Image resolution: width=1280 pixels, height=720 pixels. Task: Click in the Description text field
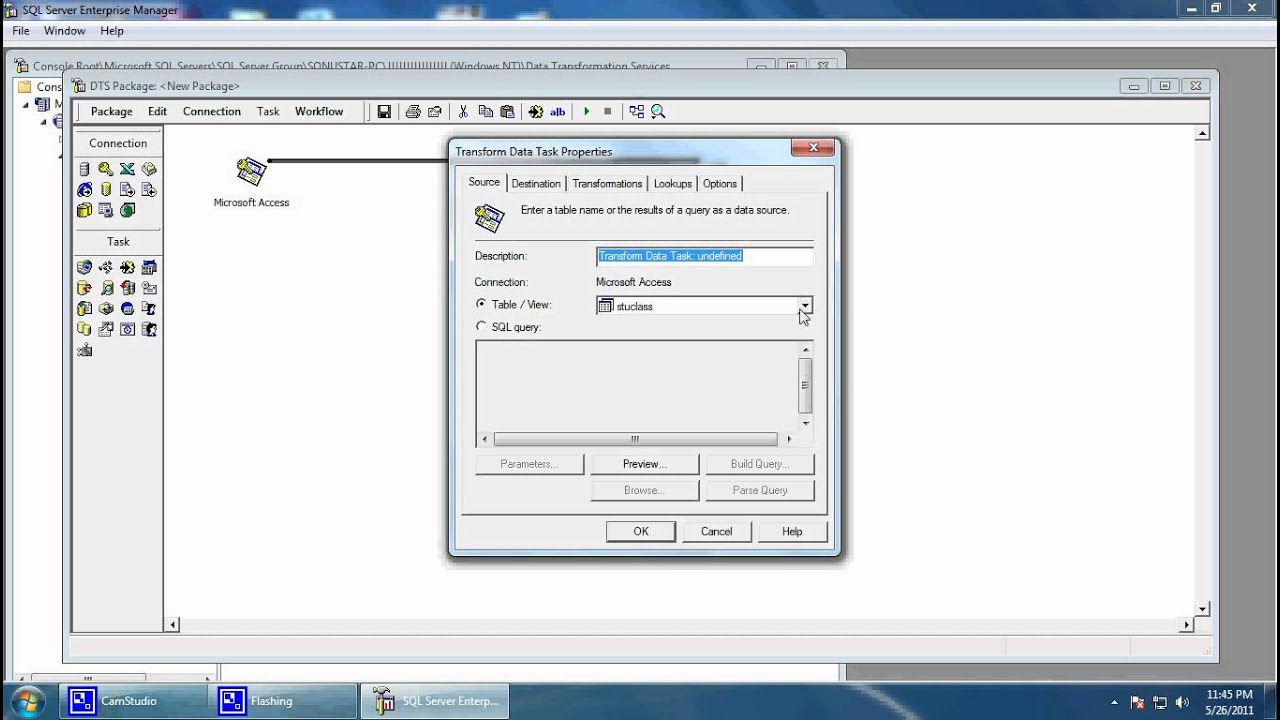click(704, 256)
